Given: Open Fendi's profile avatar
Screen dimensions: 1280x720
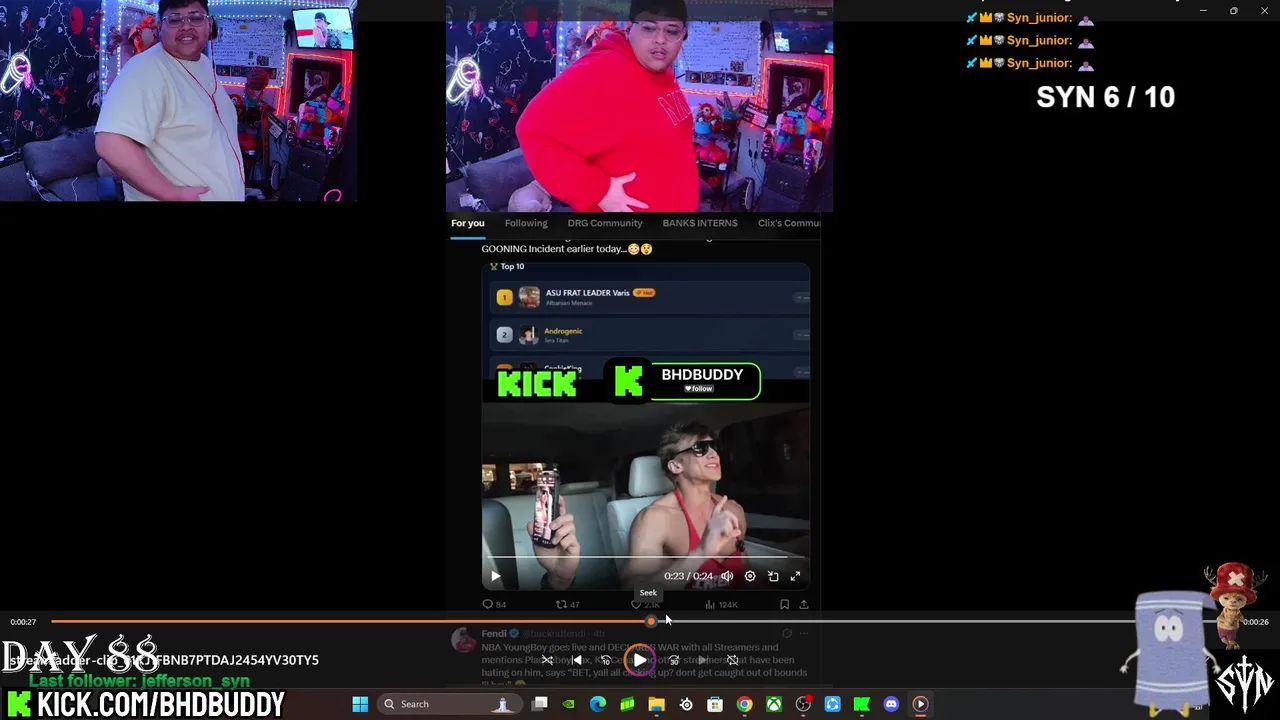Looking at the screenshot, I should (x=463, y=640).
